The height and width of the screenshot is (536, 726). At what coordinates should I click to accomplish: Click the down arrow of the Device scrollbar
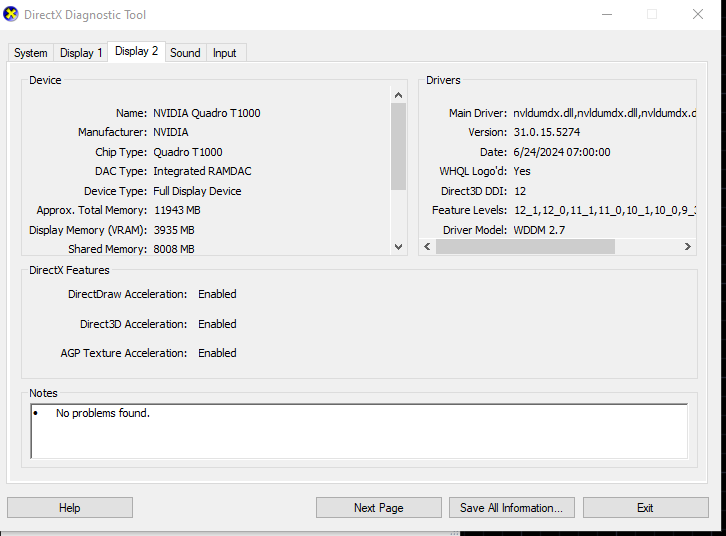click(398, 247)
